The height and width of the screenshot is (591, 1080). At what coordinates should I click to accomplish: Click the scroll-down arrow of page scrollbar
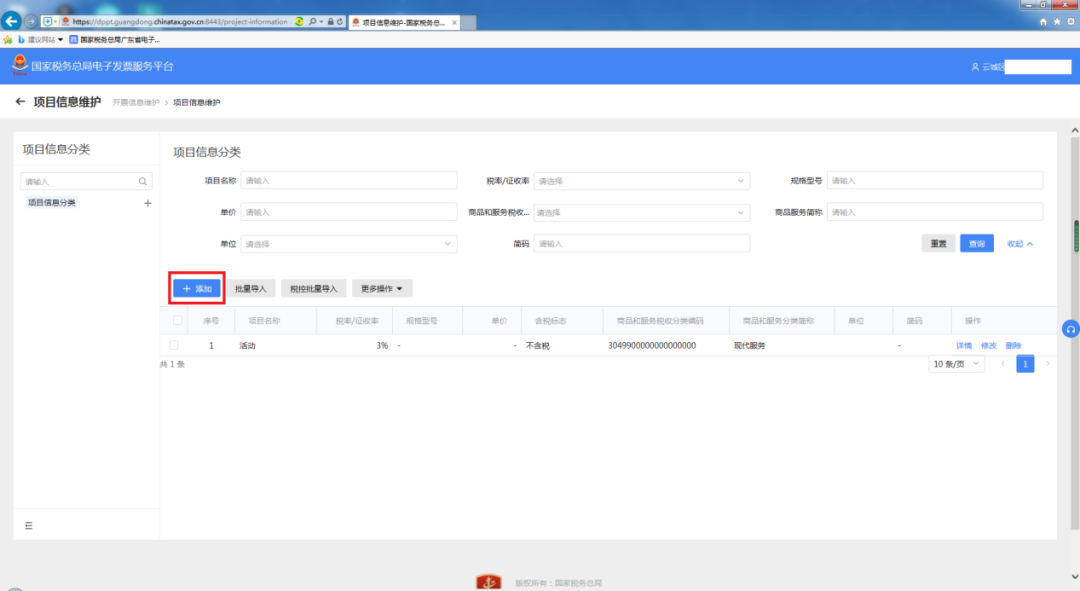click(x=1074, y=577)
